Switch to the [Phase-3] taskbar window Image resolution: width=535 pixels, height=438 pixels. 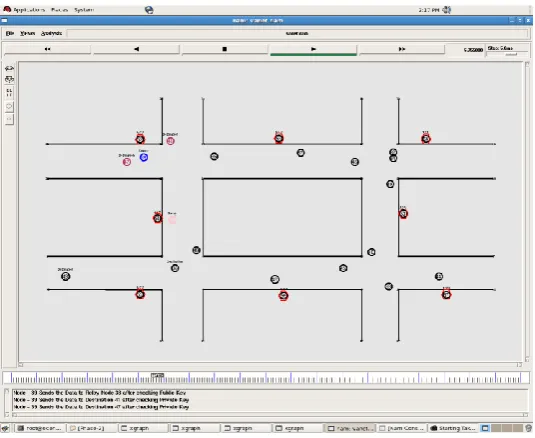pos(91,428)
